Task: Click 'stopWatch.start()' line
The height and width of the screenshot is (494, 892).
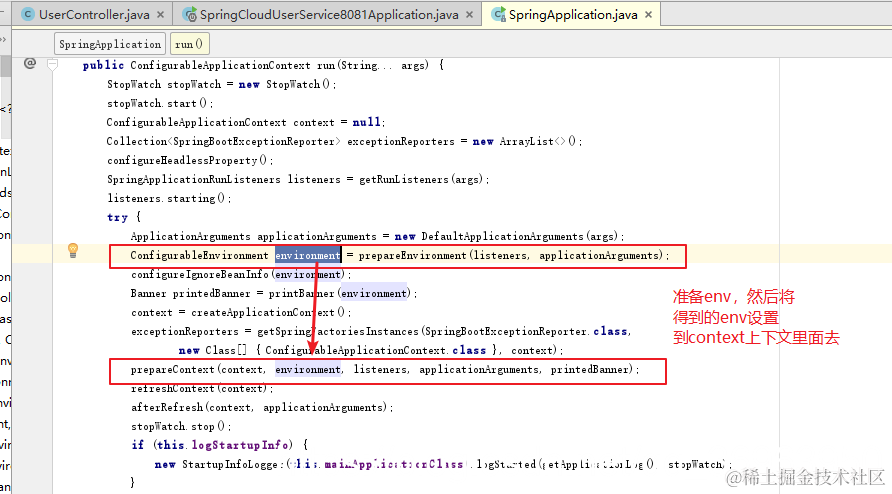Action: pos(160,104)
